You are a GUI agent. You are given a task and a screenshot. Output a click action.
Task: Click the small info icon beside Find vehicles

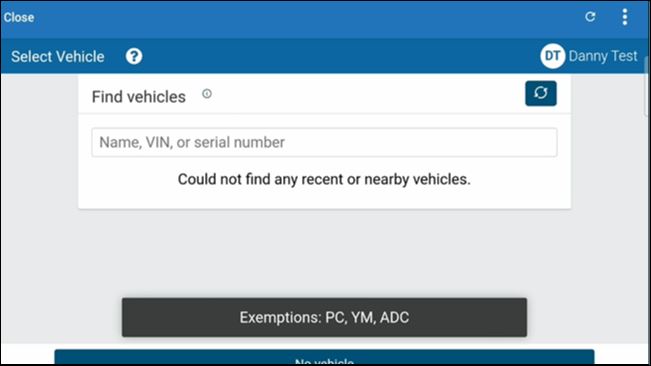tap(207, 94)
